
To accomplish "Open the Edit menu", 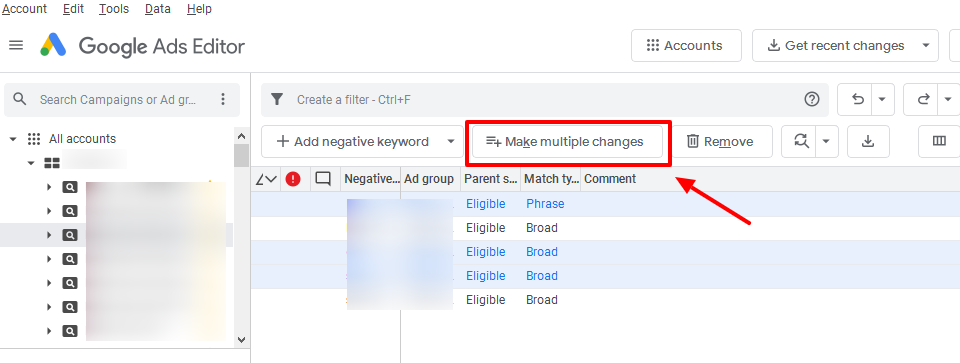I will [x=73, y=9].
